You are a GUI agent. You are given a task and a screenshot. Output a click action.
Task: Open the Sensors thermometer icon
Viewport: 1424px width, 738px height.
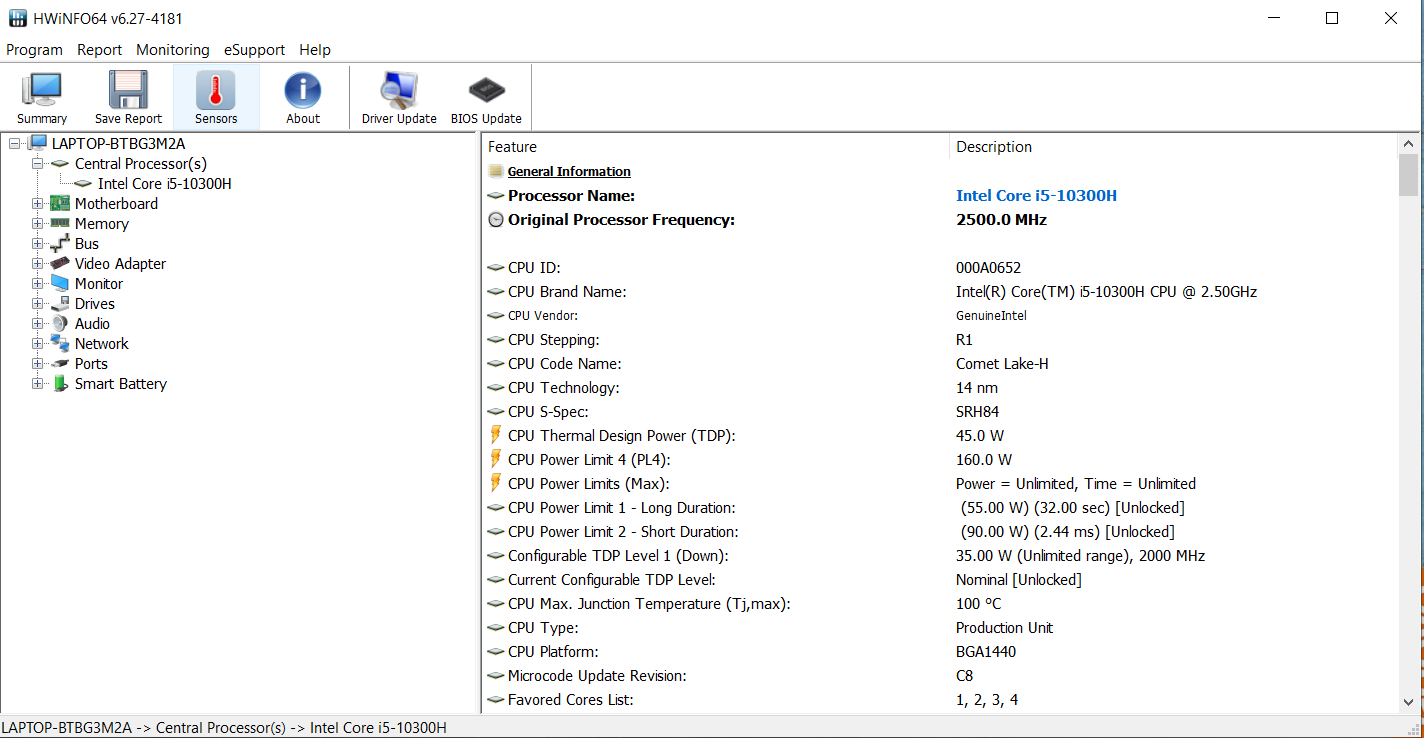point(216,92)
